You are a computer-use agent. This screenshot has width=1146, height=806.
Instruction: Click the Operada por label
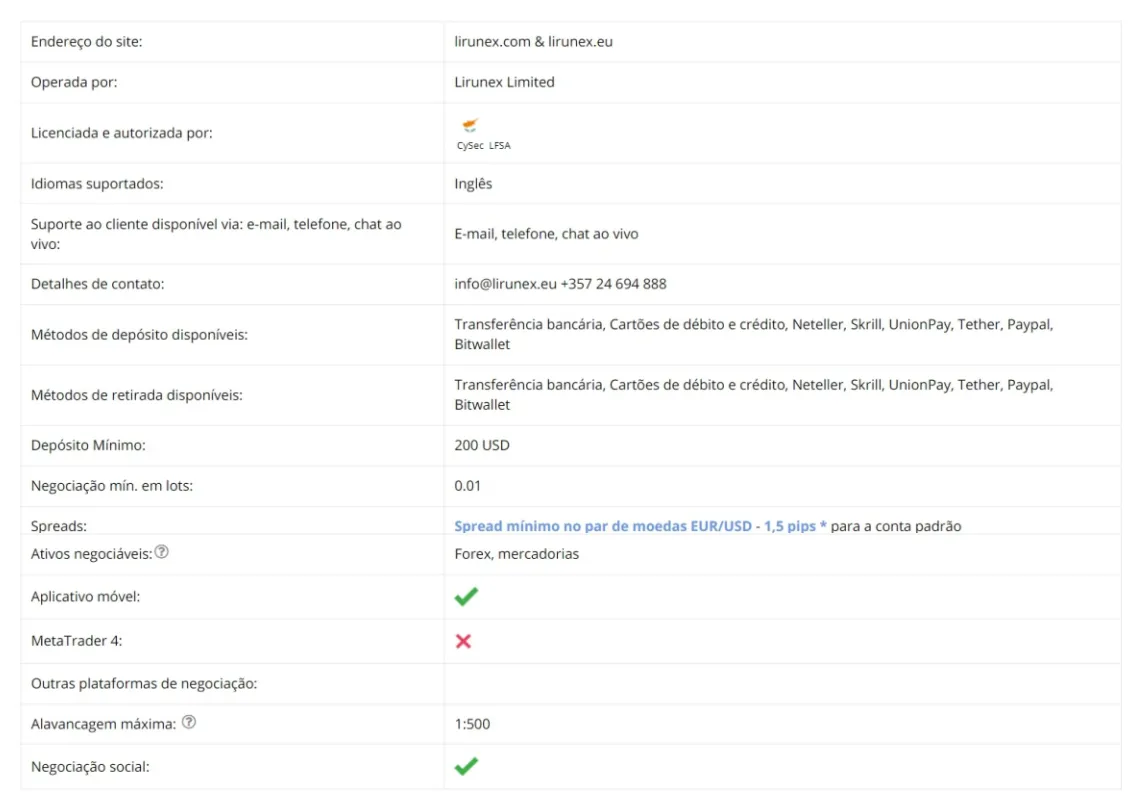(74, 82)
